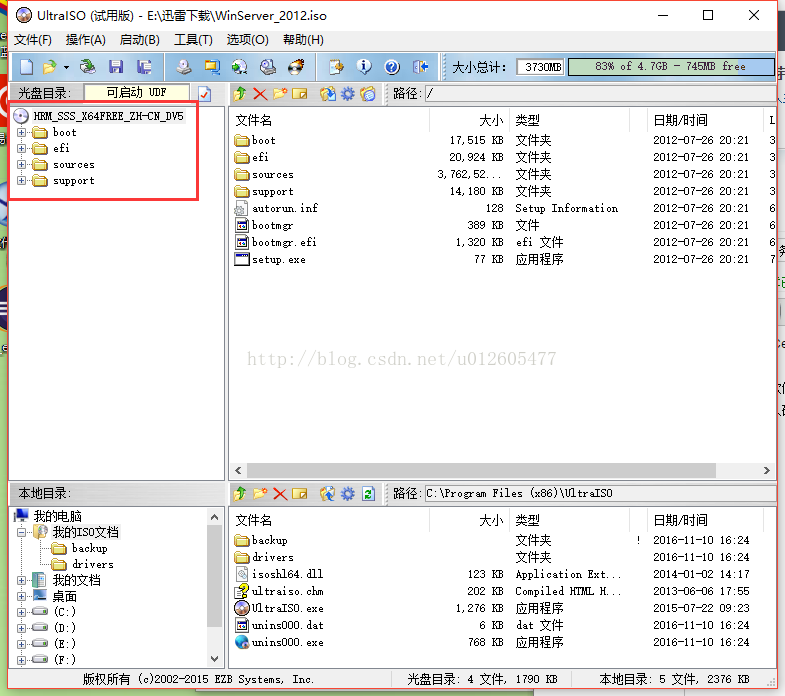Open the 选项(O) menu
Screen dimensions: 785x696
247,40
